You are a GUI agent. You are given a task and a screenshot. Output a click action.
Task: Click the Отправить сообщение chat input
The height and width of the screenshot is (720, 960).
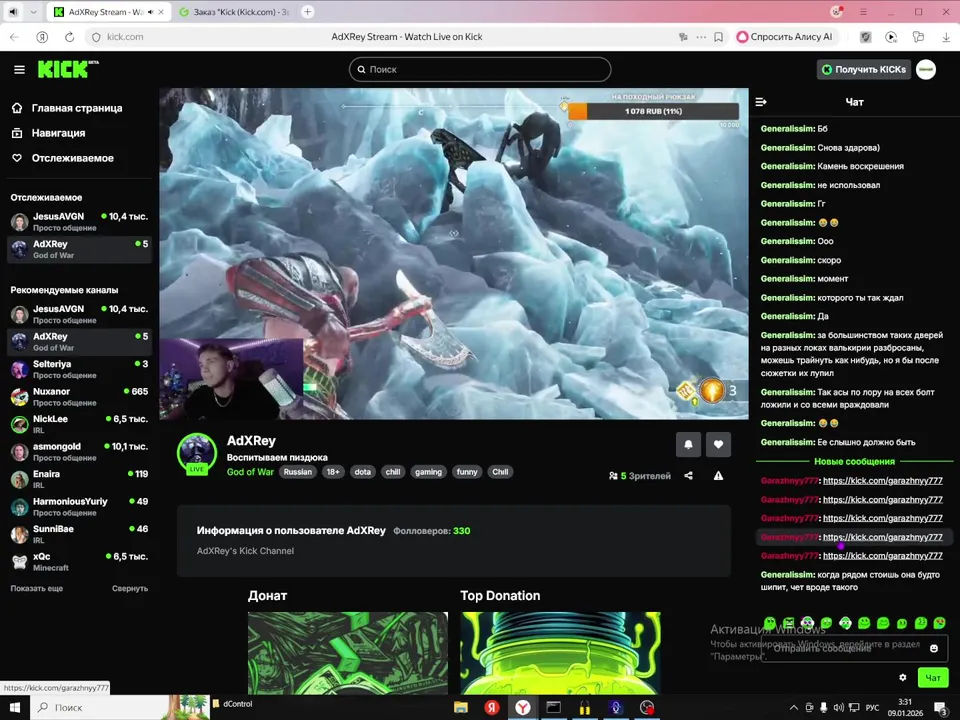click(854, 648)
